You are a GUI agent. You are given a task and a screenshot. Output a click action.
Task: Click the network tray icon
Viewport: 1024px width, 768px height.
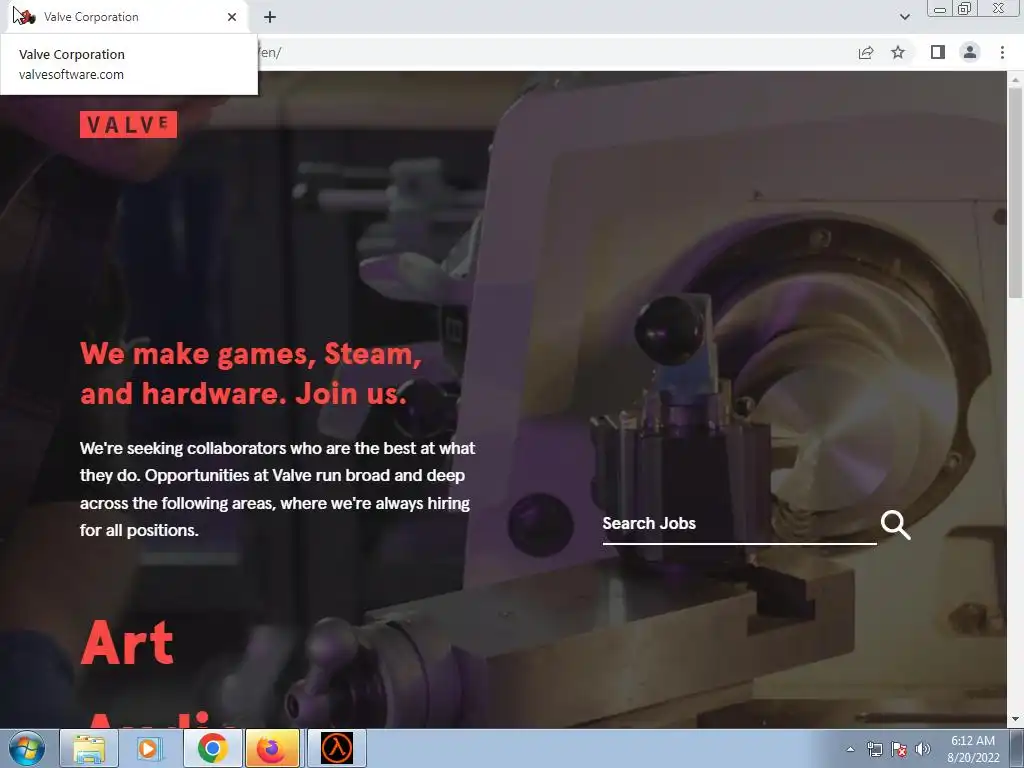(874, 749)
